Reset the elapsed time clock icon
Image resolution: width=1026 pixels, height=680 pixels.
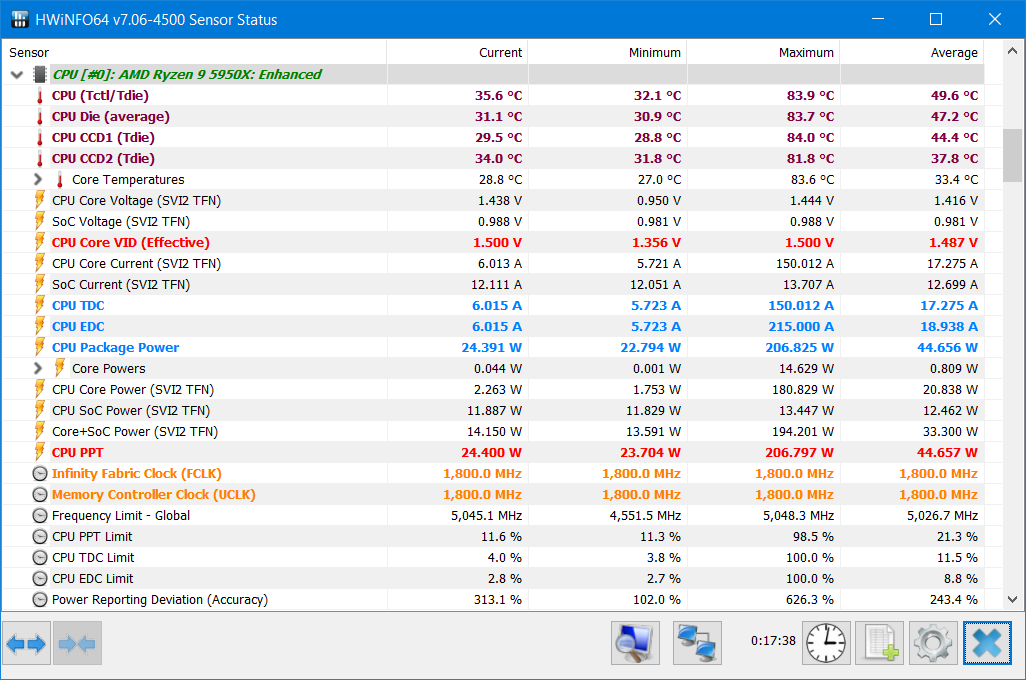826,643
